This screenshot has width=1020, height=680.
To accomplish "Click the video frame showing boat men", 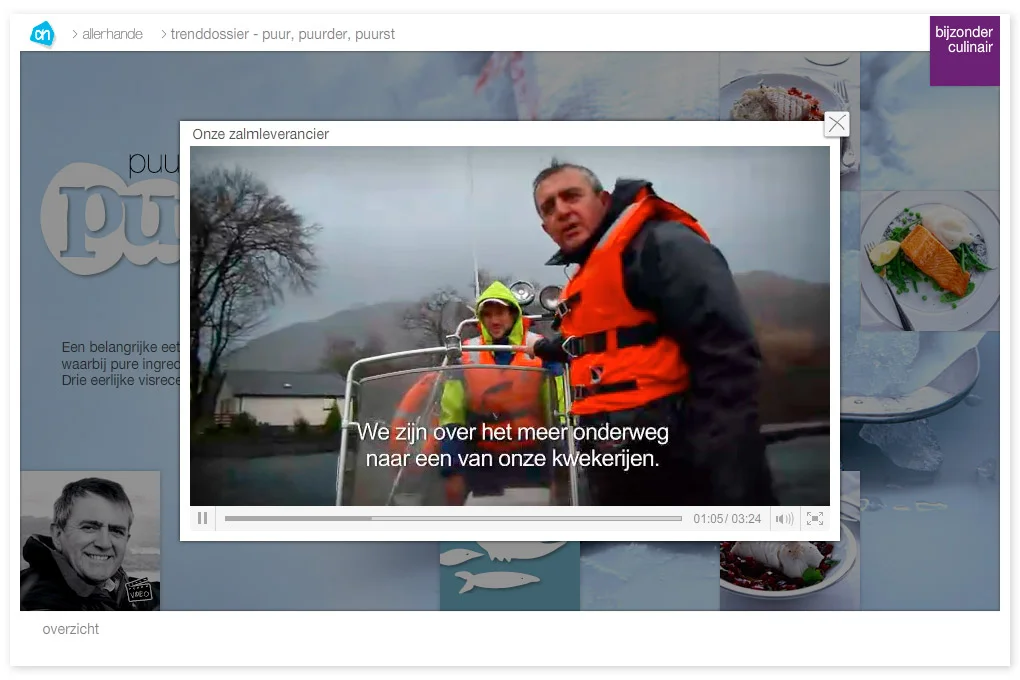I will (x=509, y=325).
